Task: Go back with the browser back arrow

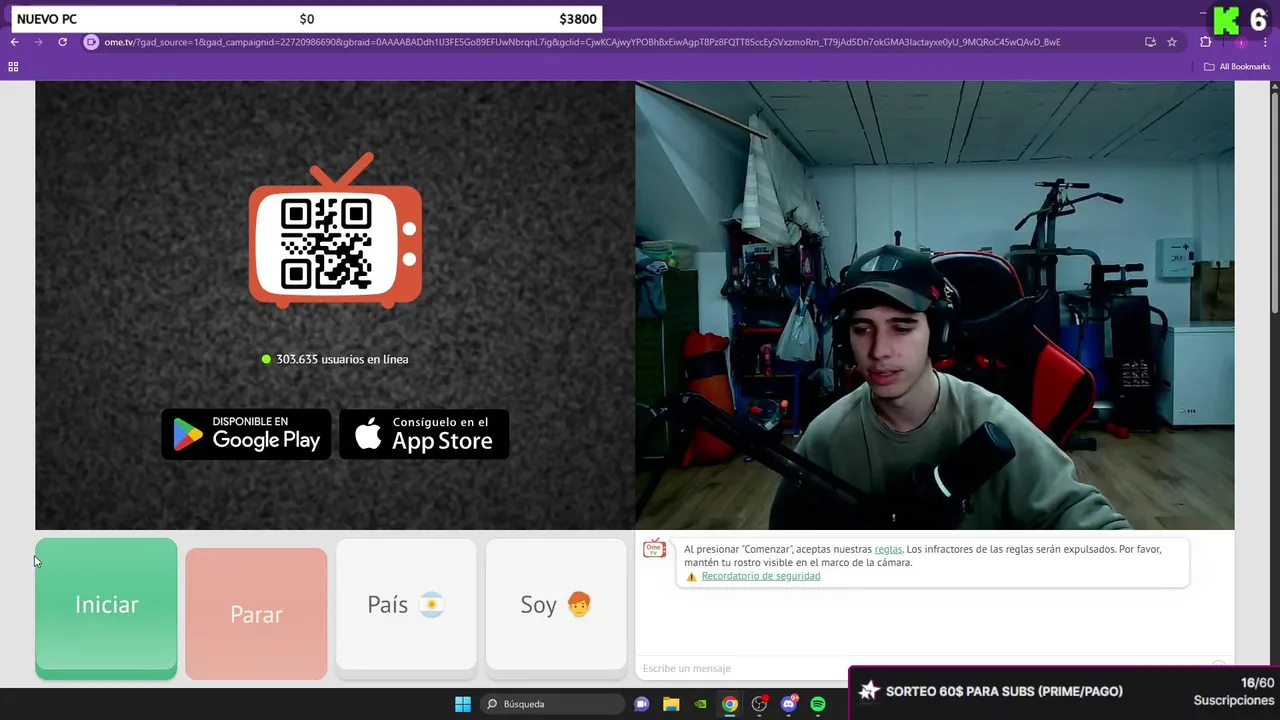Action: pos(14,42)
